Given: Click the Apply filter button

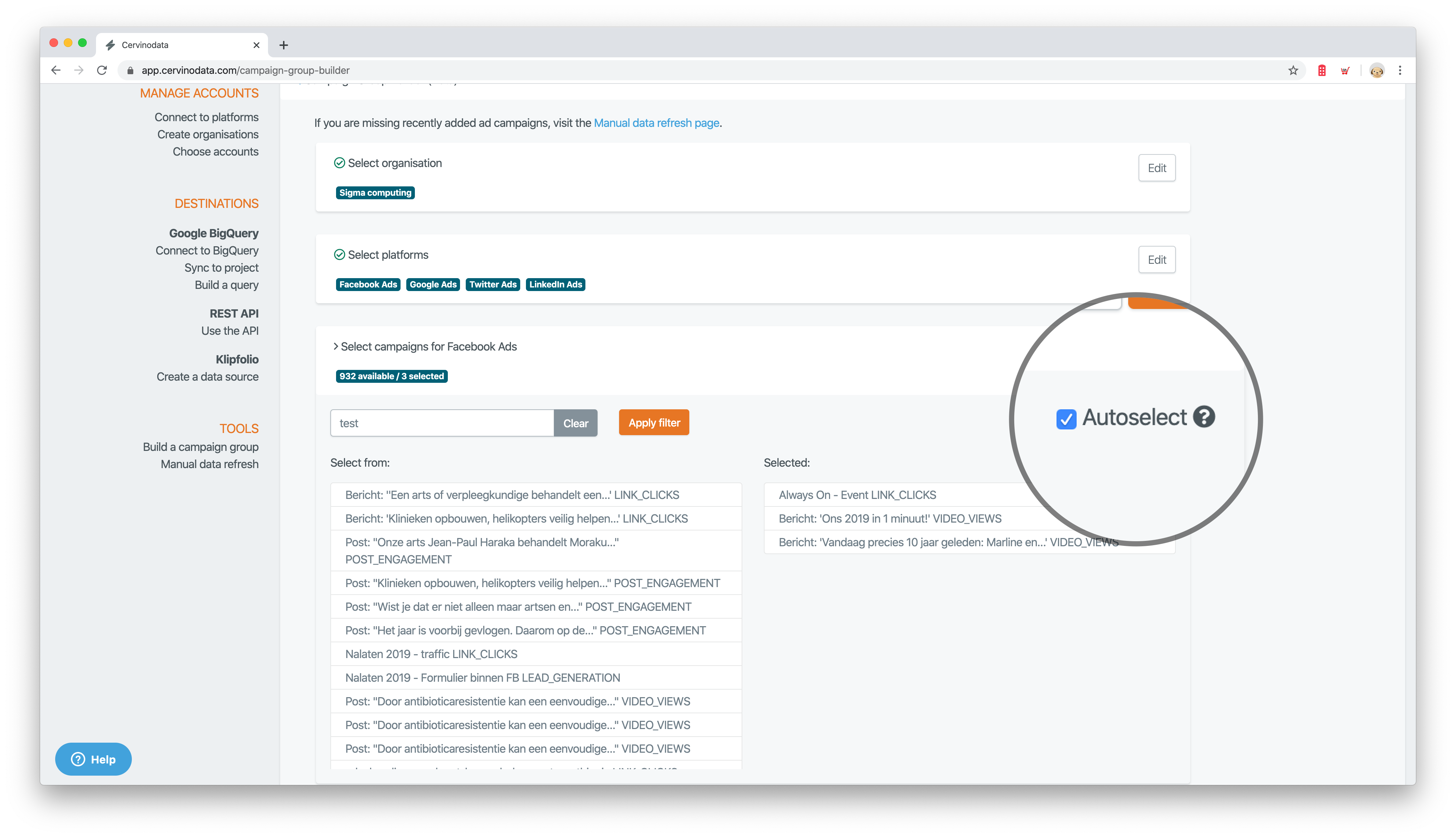Looking at the screenshot, I should pyautogui.click(x=653, y=423).
